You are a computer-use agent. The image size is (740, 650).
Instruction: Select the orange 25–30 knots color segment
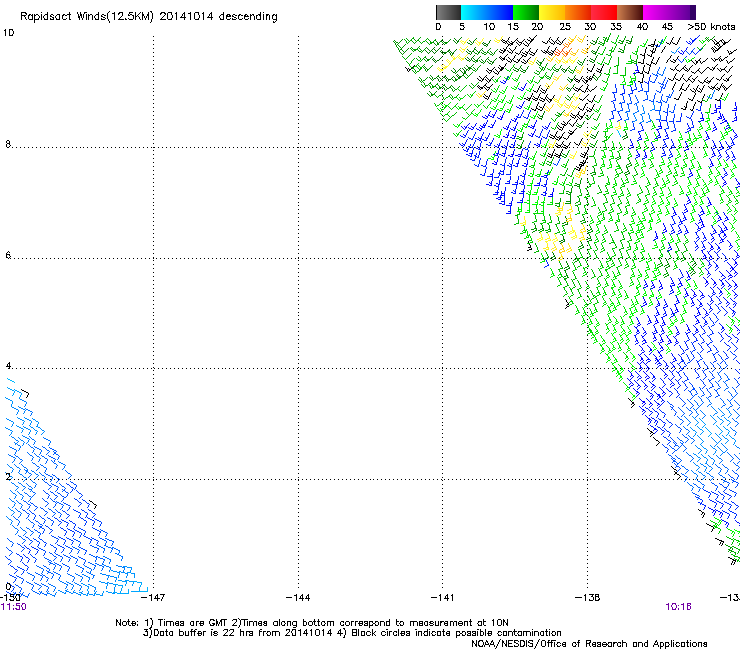tap(578, 12)
